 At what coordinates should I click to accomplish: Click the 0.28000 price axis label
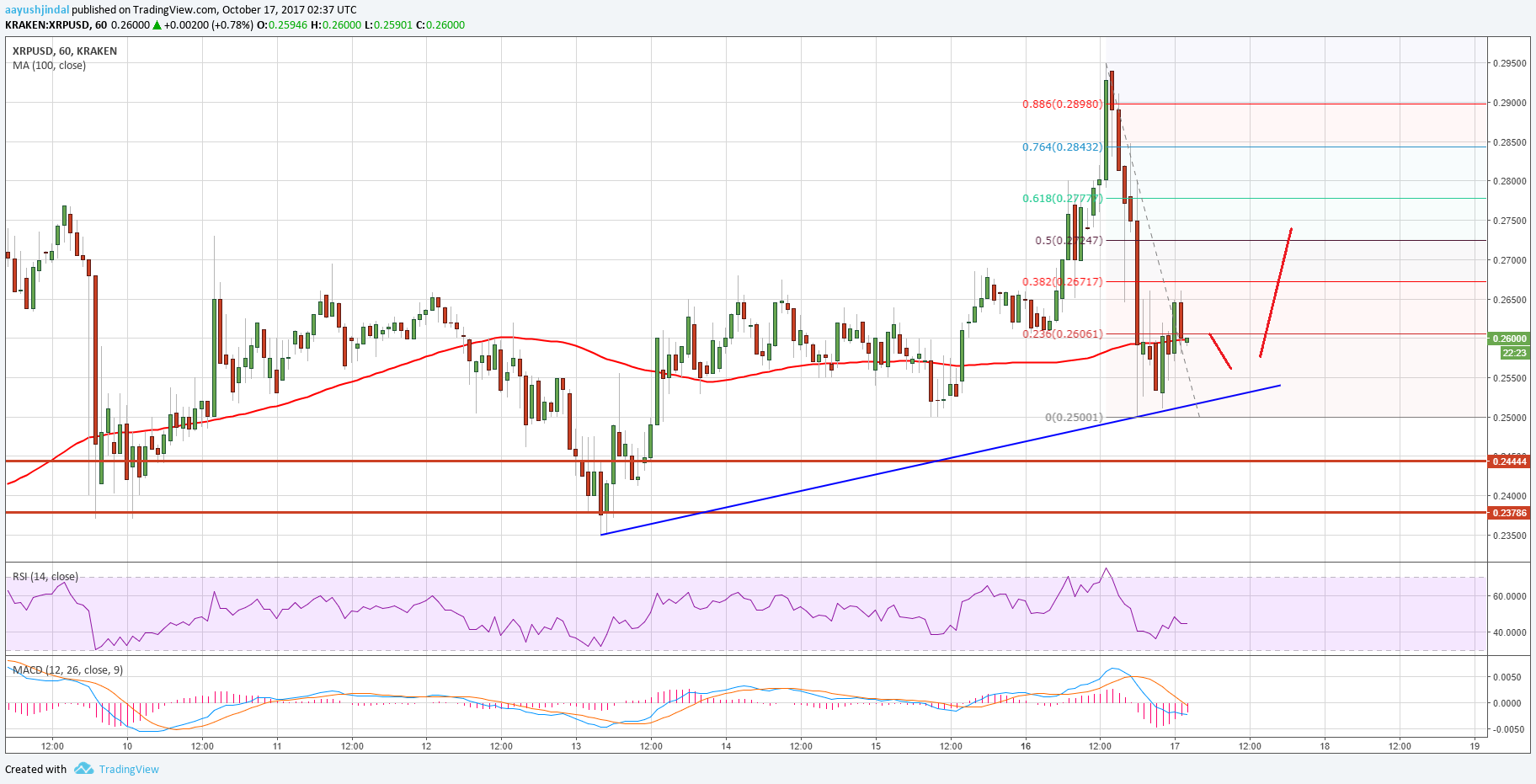pyautogui.click(x=1509, y=181)
